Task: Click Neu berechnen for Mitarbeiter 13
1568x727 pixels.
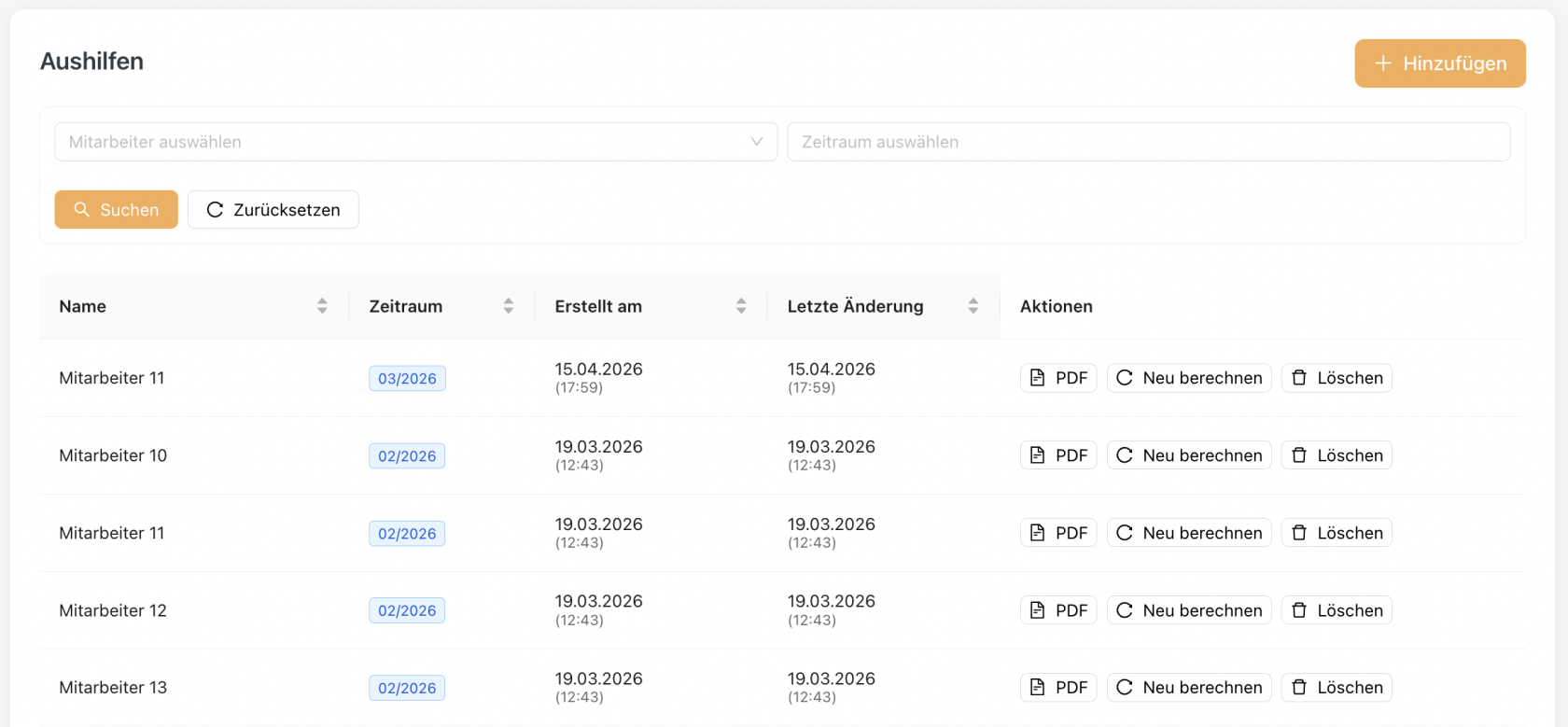Action: pyautogui.click(x=1189, y=688)
